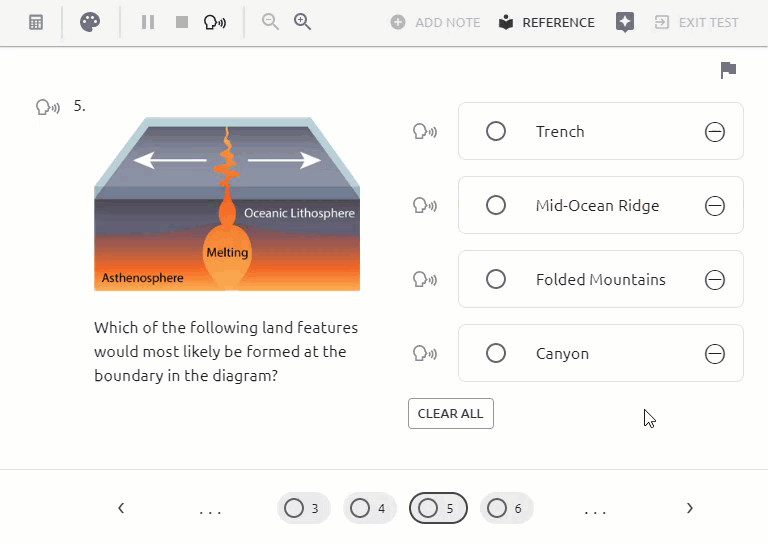Open the calculator tool
Image resolution: width=768 pixels, height=544 pixels.
[36, 22]
